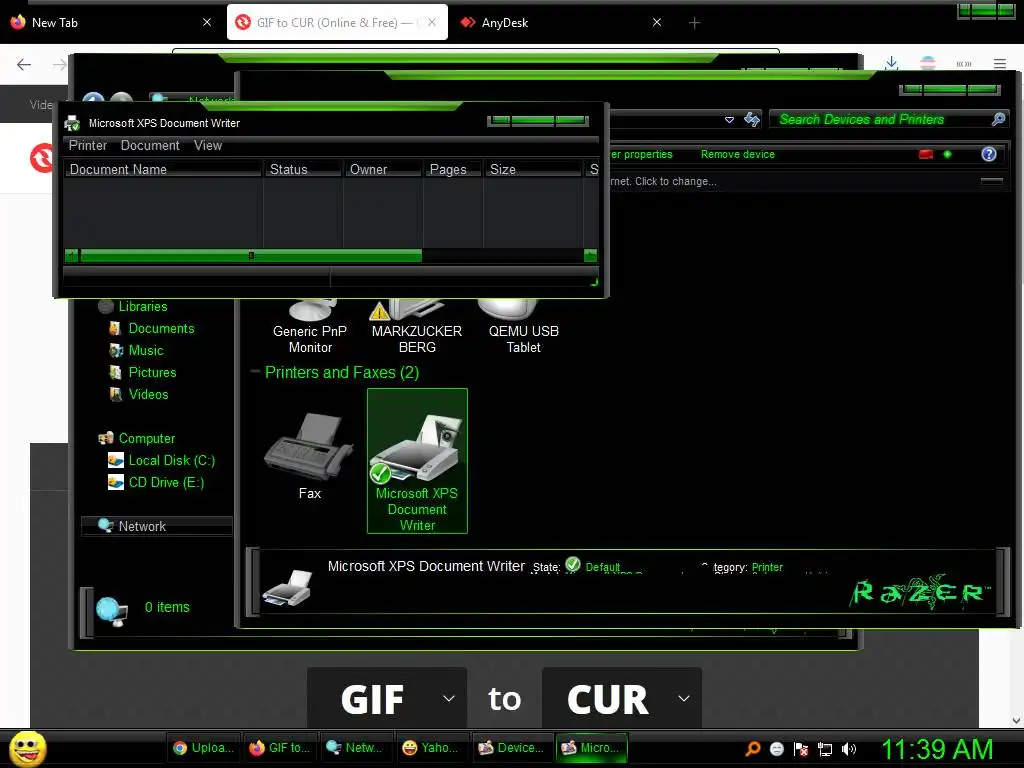Click the network tray icon

[825, 749]
